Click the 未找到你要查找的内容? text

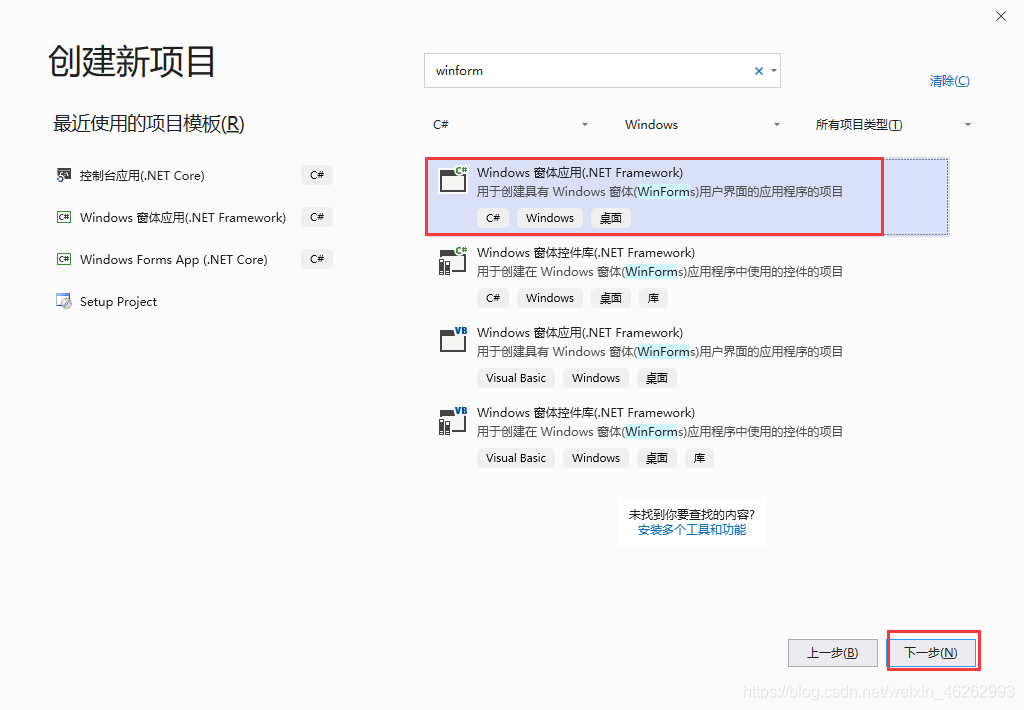point(692,515)
